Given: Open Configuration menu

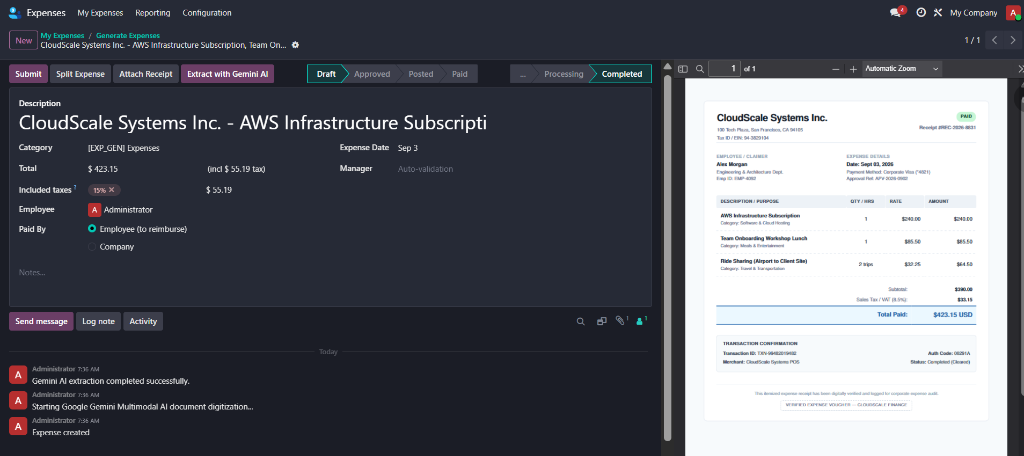Looking at the screenshot, I should [x=206, y=12].
